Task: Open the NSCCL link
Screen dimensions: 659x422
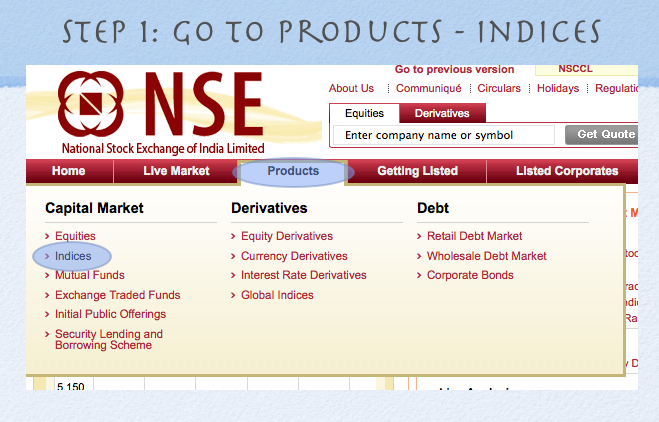Action: 575,69
